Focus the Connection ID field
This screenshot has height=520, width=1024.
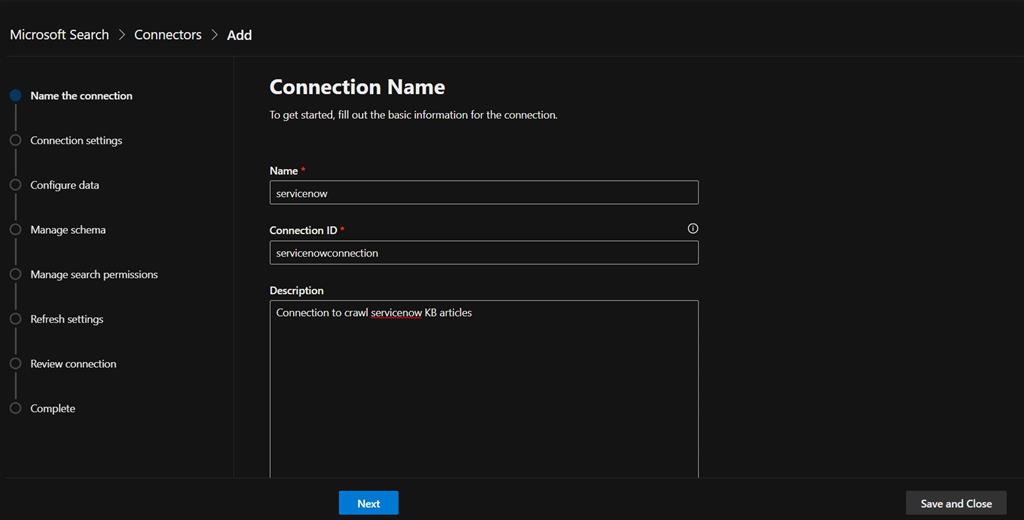coord(484,253)
